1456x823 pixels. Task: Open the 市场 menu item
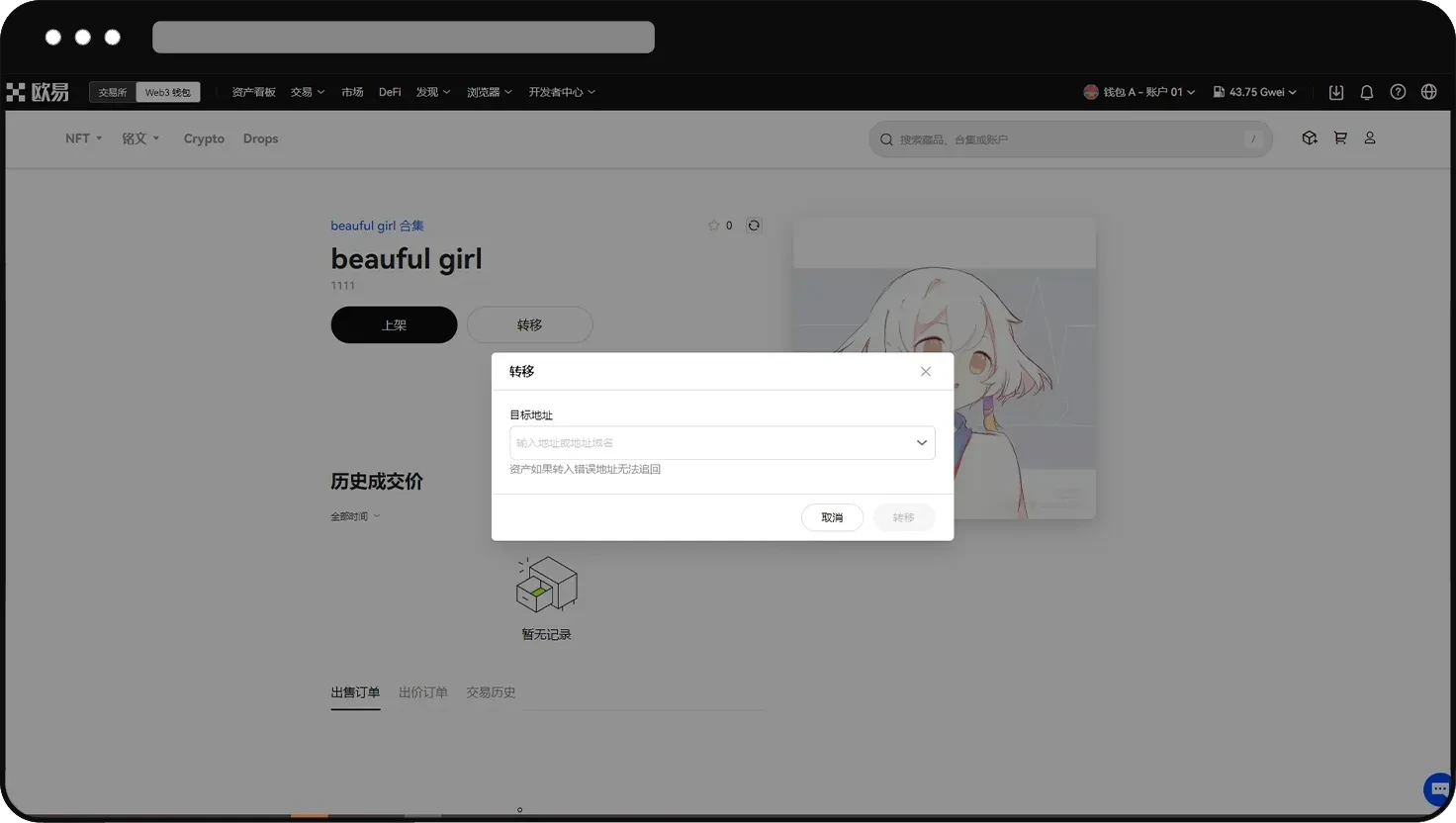(352, 92)
